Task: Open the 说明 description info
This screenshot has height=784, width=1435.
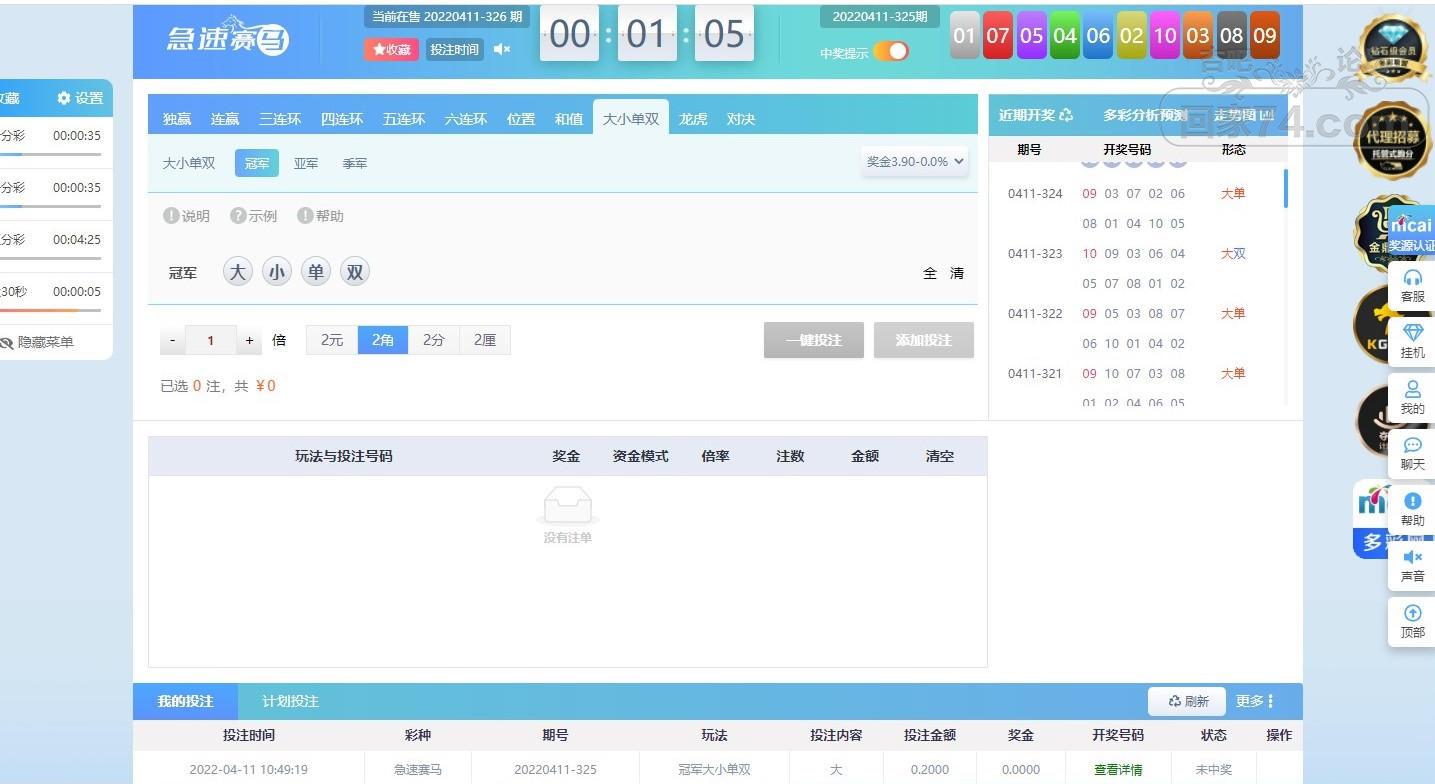Action: pos(187,216)
